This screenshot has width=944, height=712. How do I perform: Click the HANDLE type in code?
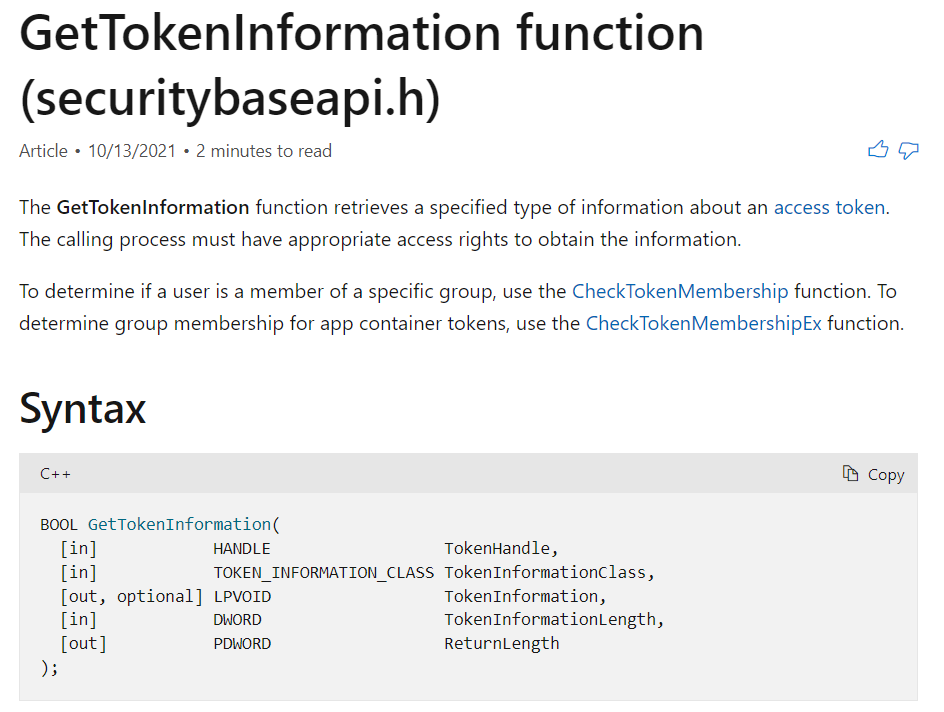tap(241, 548)
